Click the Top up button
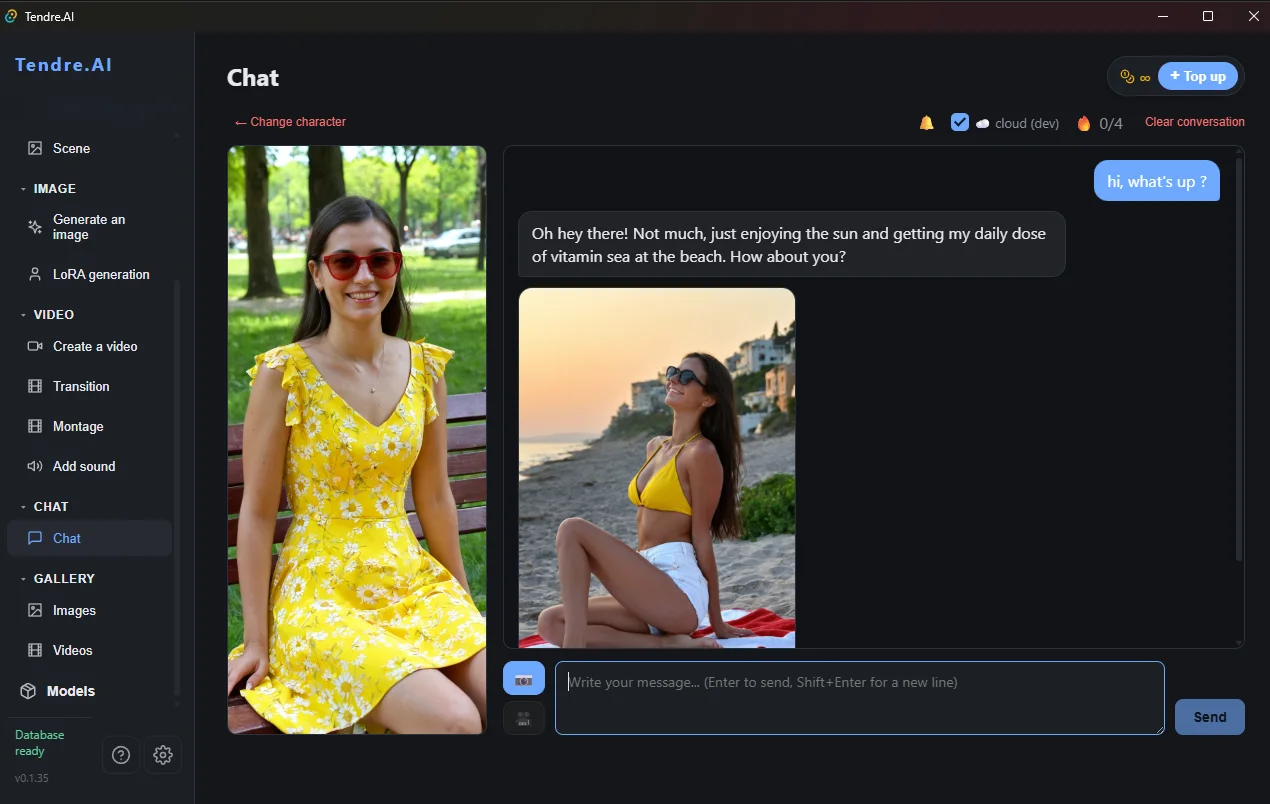Image resolution: width=1270 pixels, height=804 pixels. [x=1198, y=76]
